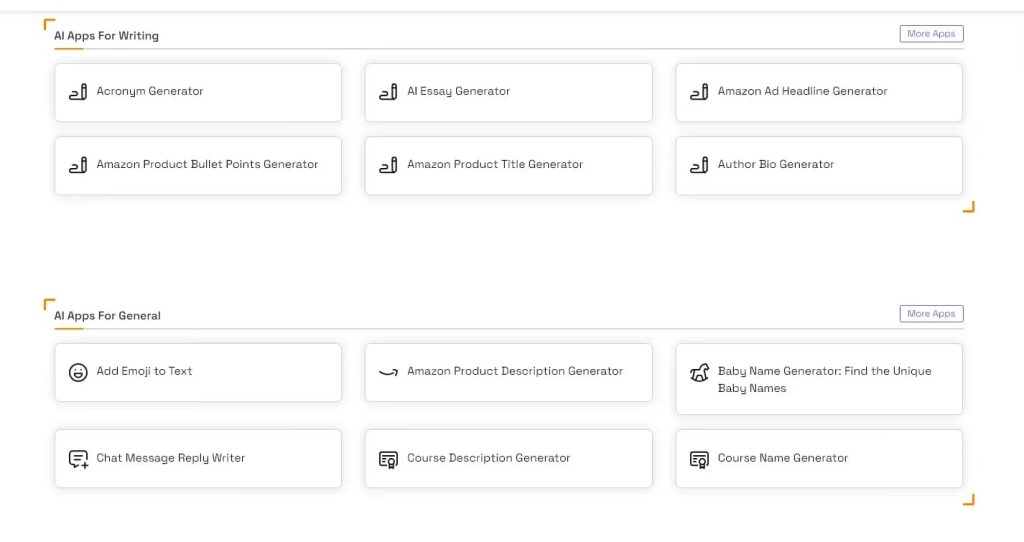Open the Chat Message Reply Writer app

(x=171, y=459)
